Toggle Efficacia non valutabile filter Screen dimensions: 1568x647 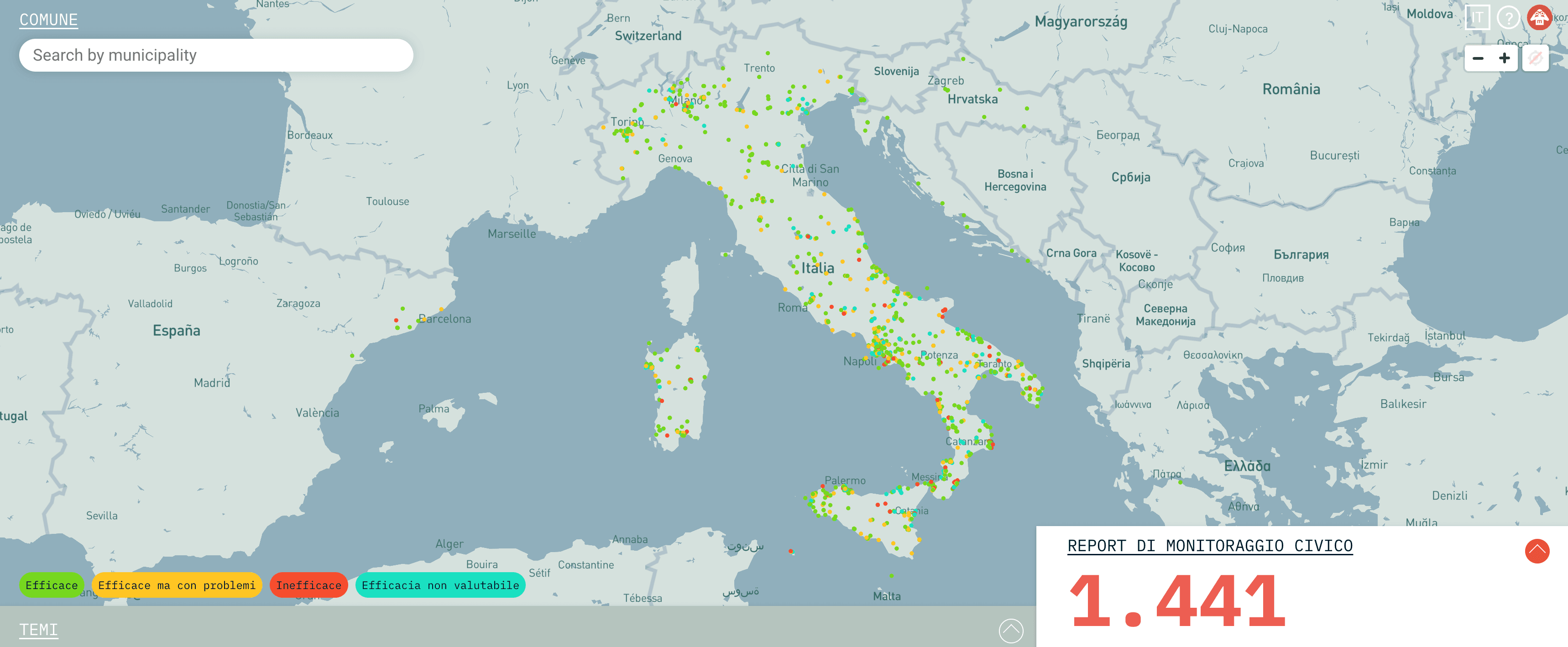click(440, 585)
